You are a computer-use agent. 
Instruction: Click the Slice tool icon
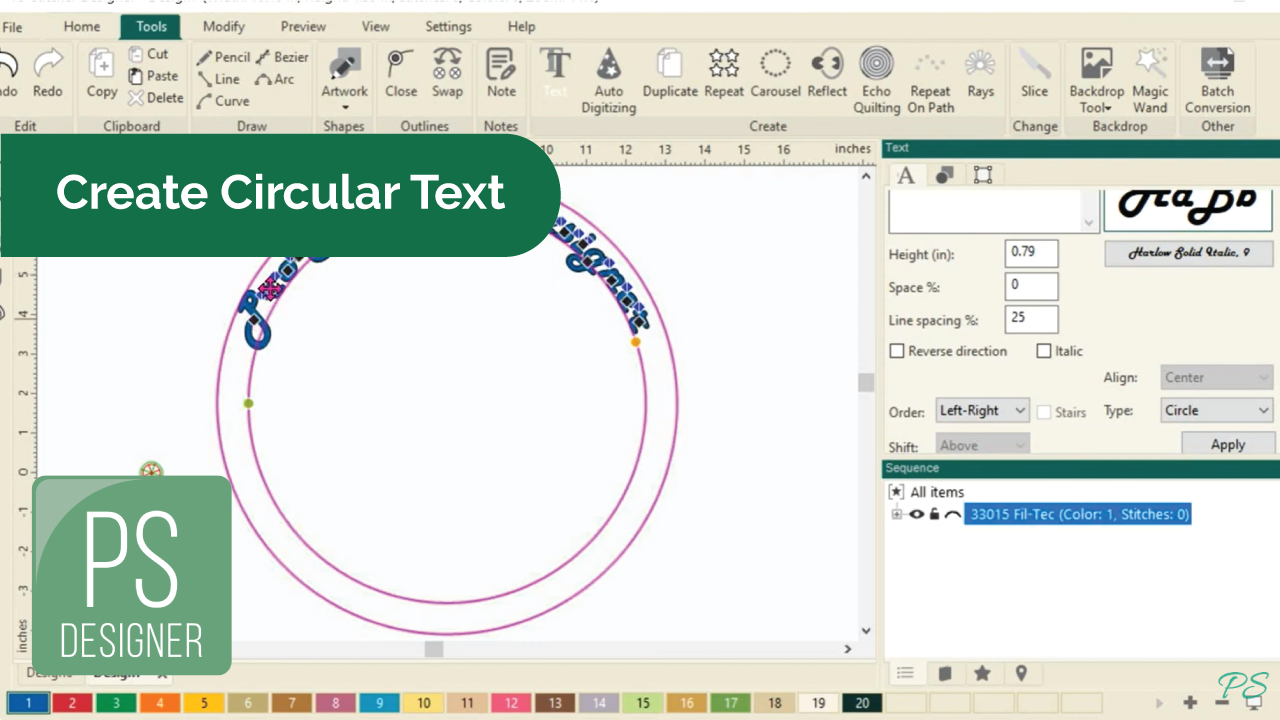coord(1034,75)
